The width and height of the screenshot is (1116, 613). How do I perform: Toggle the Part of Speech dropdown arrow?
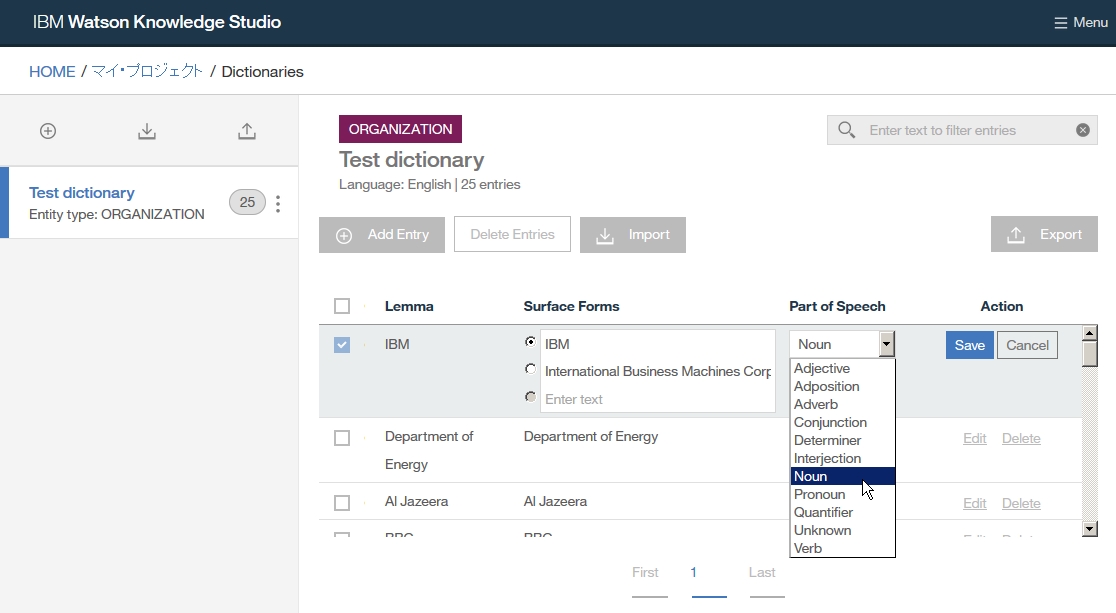click(x=886, y=345)
